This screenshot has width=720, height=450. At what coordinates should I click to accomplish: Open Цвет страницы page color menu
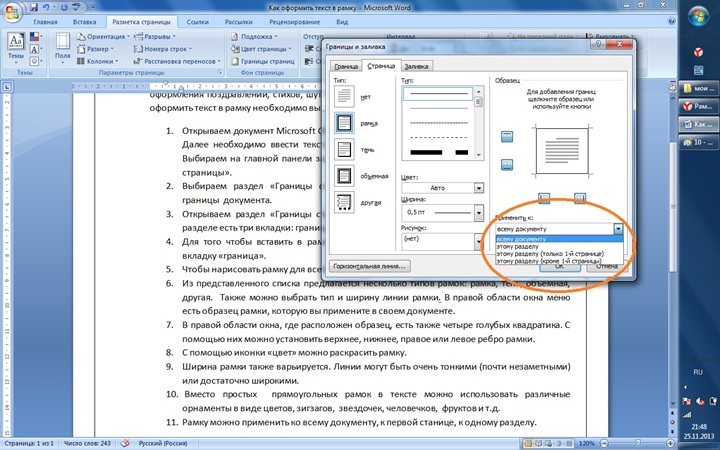(x=261, y=49)
